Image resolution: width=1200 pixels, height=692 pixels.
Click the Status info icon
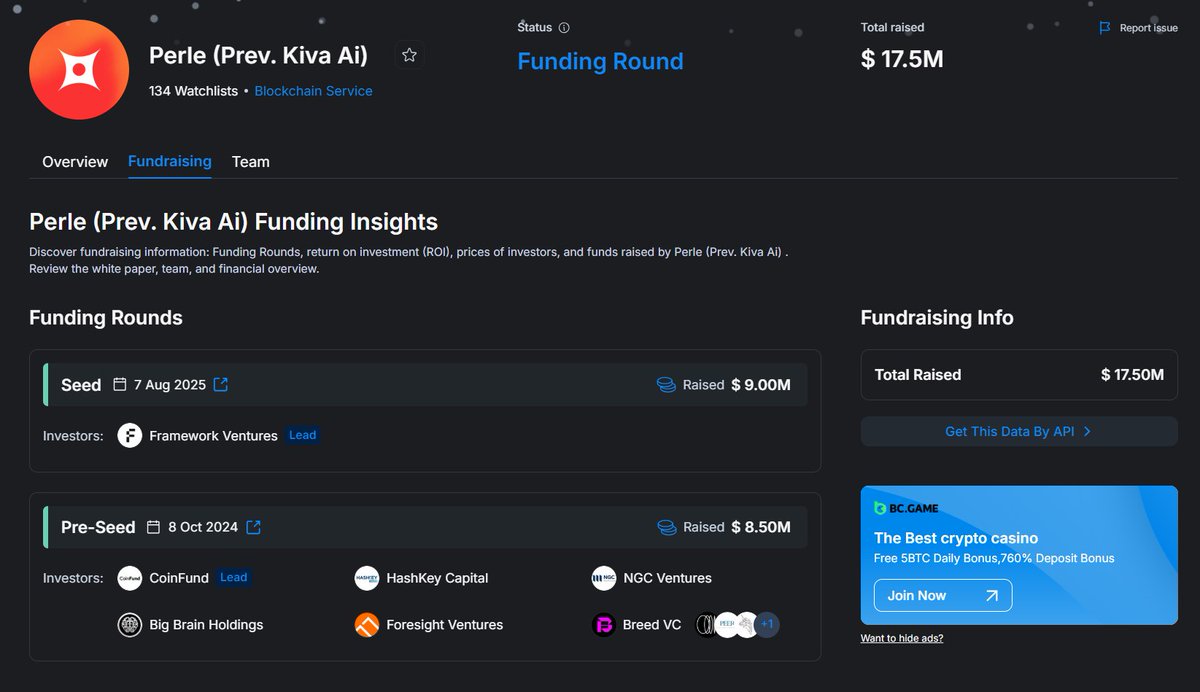pyautogui.click(x=564, y=28)
